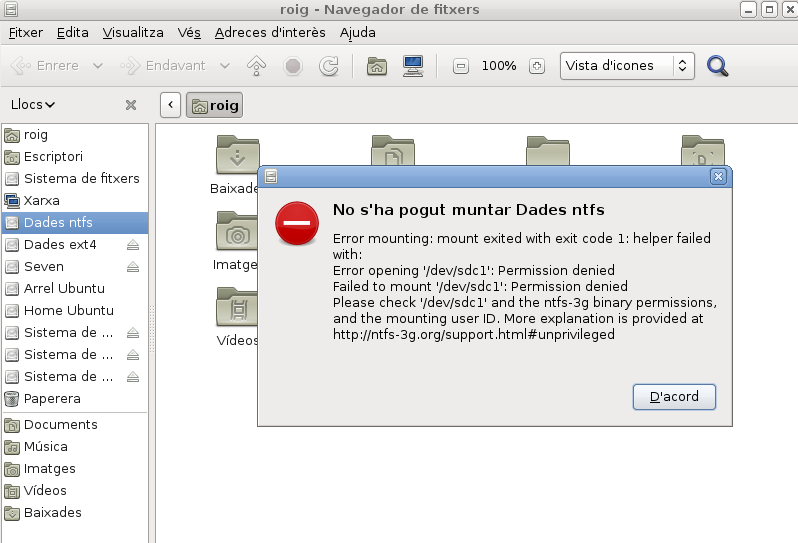Open the Edita menu
The width and height of the screenshot is (798, 543).
[72, 33]
